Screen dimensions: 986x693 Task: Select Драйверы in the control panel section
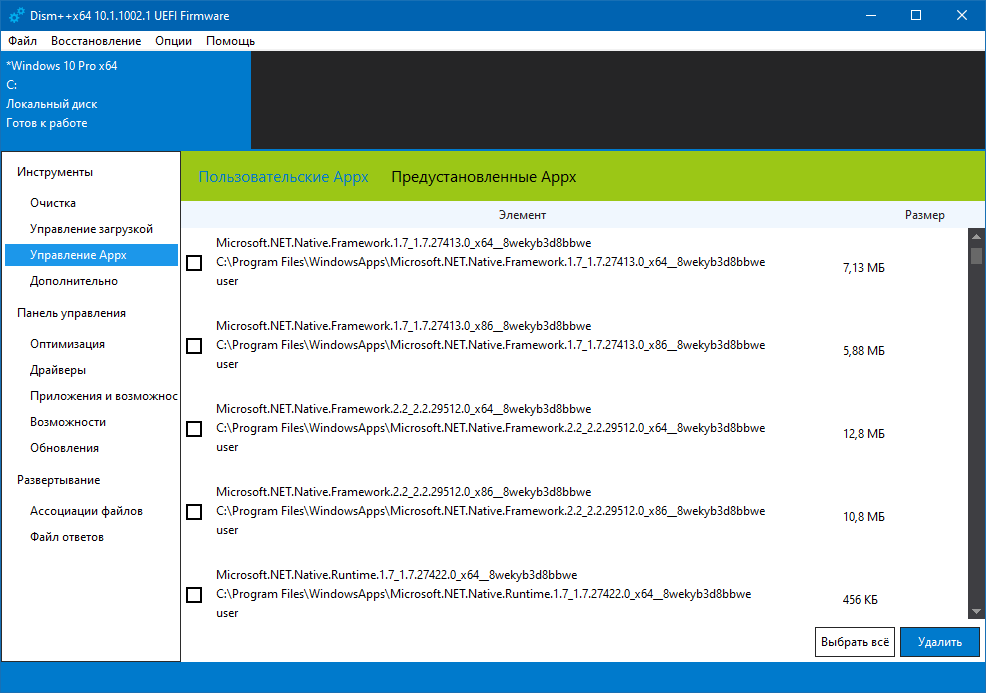[x=58, y=370]
